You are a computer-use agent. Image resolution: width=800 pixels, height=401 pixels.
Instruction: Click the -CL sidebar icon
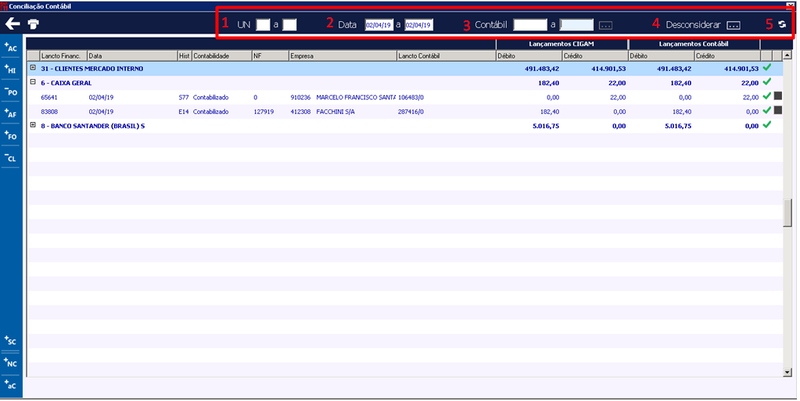coord(11,158)
